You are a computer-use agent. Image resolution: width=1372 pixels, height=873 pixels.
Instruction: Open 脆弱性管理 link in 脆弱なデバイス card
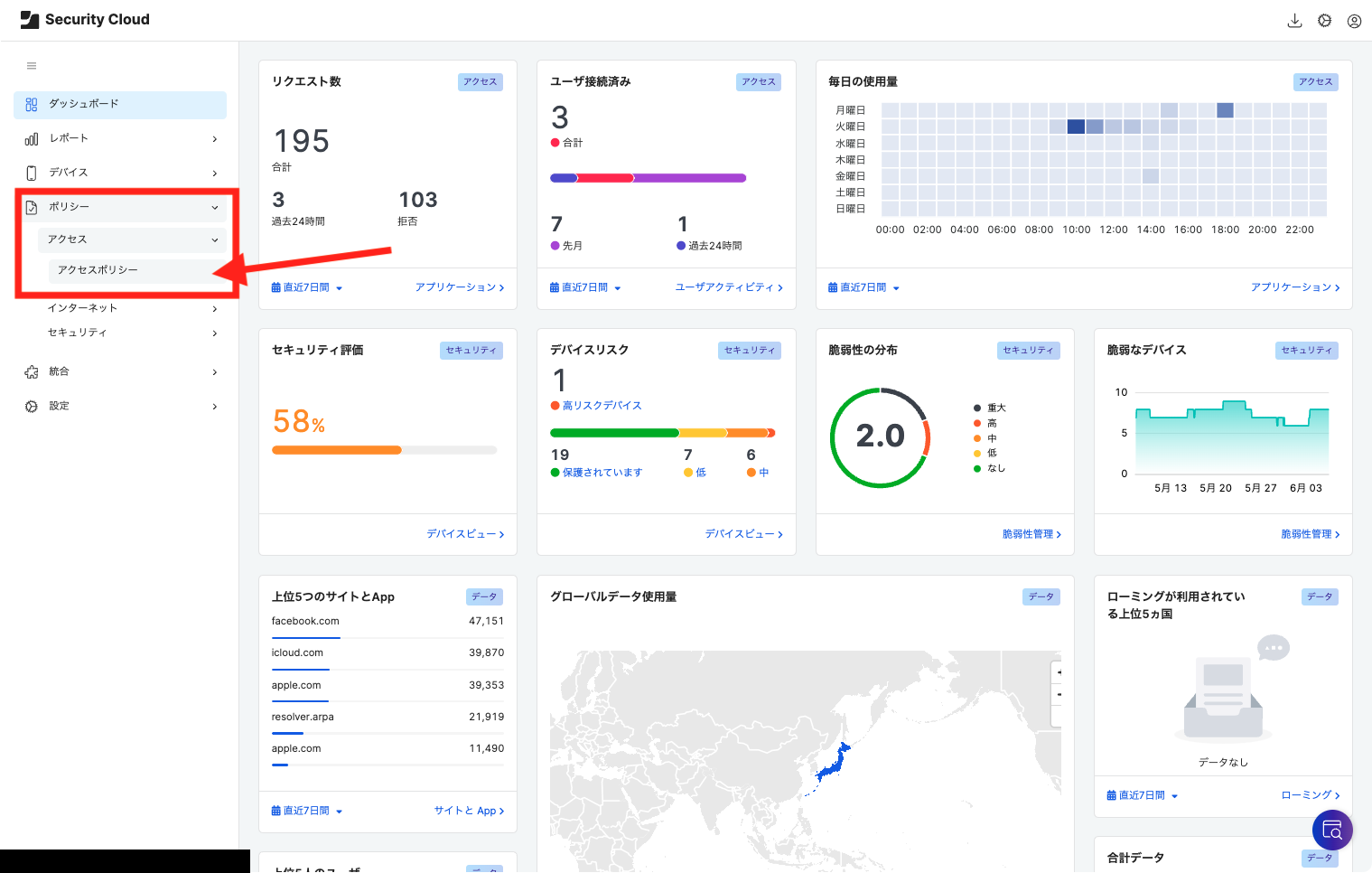[1311, 534]
